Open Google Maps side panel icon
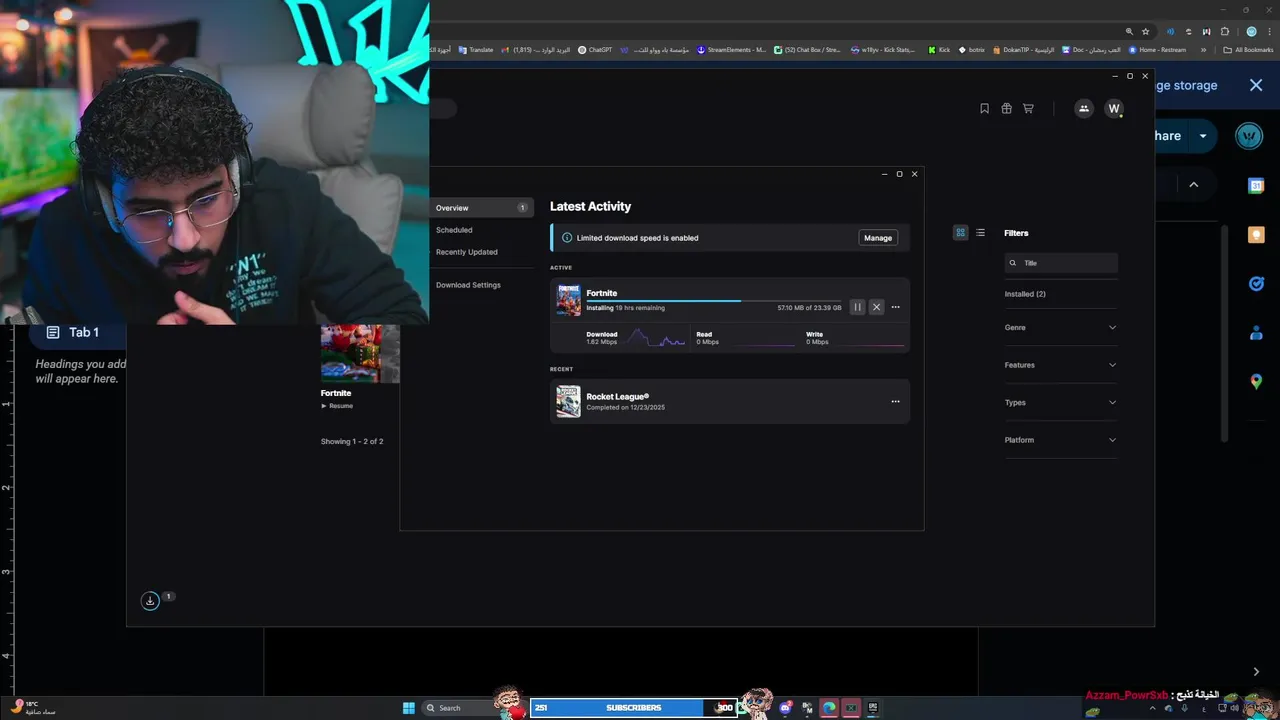Screen dimensions: 1280x720 tap(1256, 382)
